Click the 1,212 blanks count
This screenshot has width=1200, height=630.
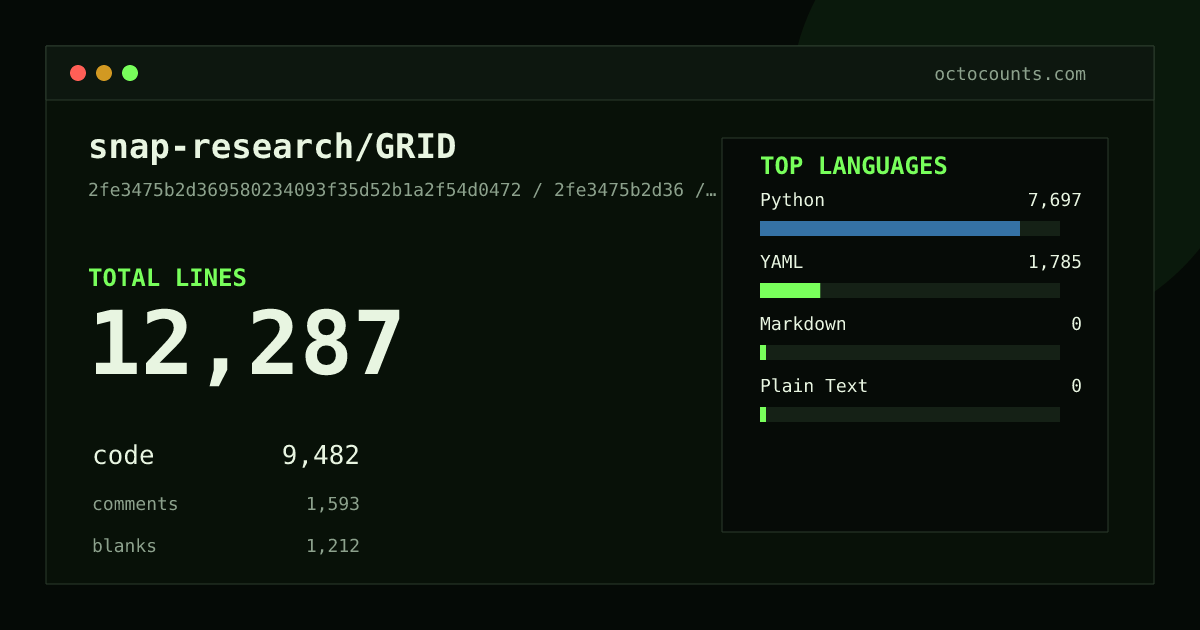pyautogui.click(x=333, y=546)
